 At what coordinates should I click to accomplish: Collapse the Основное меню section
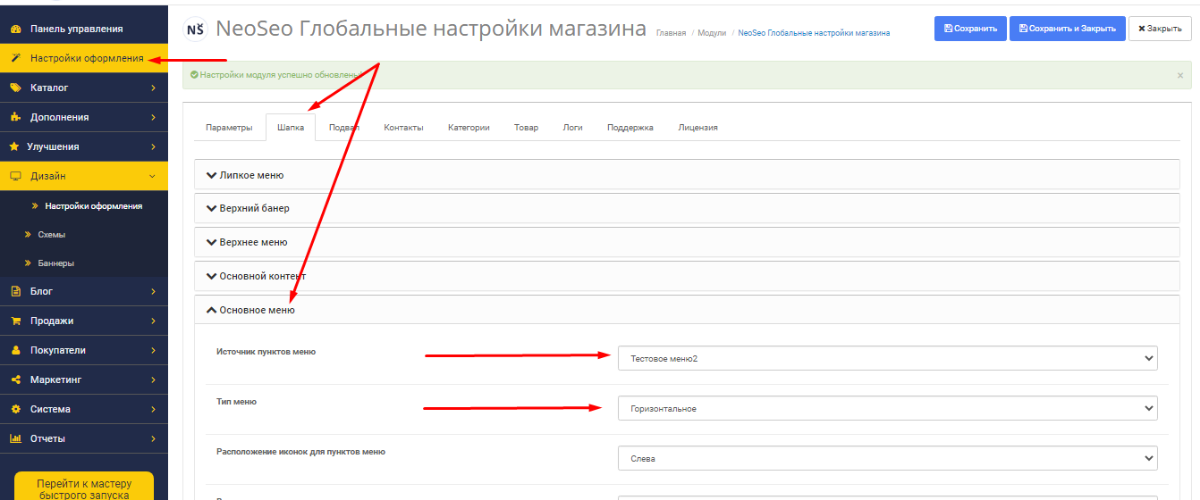[x=687, y=310]
